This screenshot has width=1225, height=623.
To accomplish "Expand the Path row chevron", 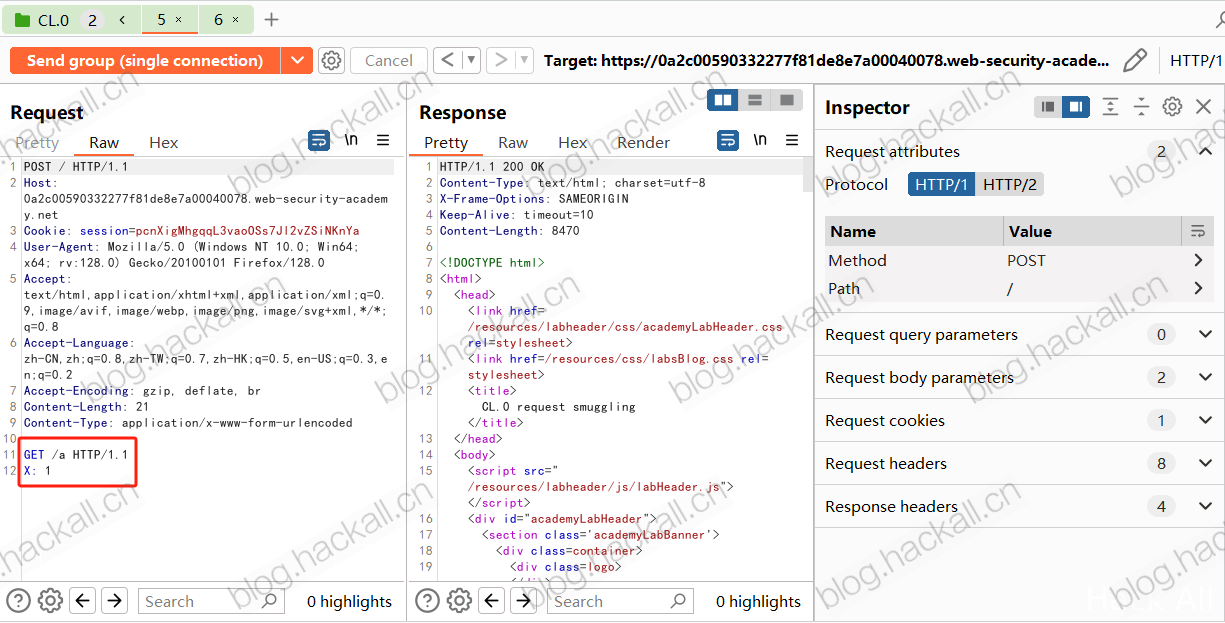I will 1198,288.
